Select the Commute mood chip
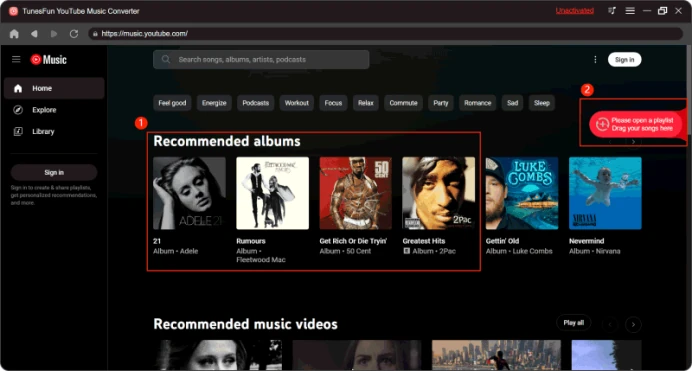The height and width of the screenshot is (372, 692). tap(403, 103)
